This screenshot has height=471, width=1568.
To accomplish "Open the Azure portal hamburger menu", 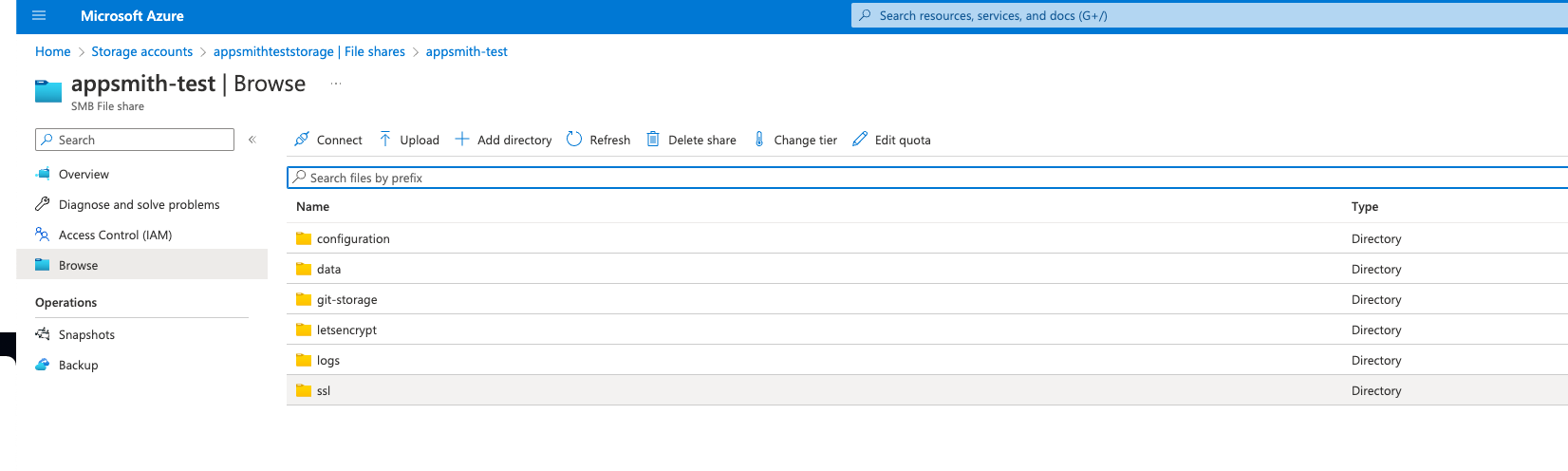I will (x=39, y=16).
